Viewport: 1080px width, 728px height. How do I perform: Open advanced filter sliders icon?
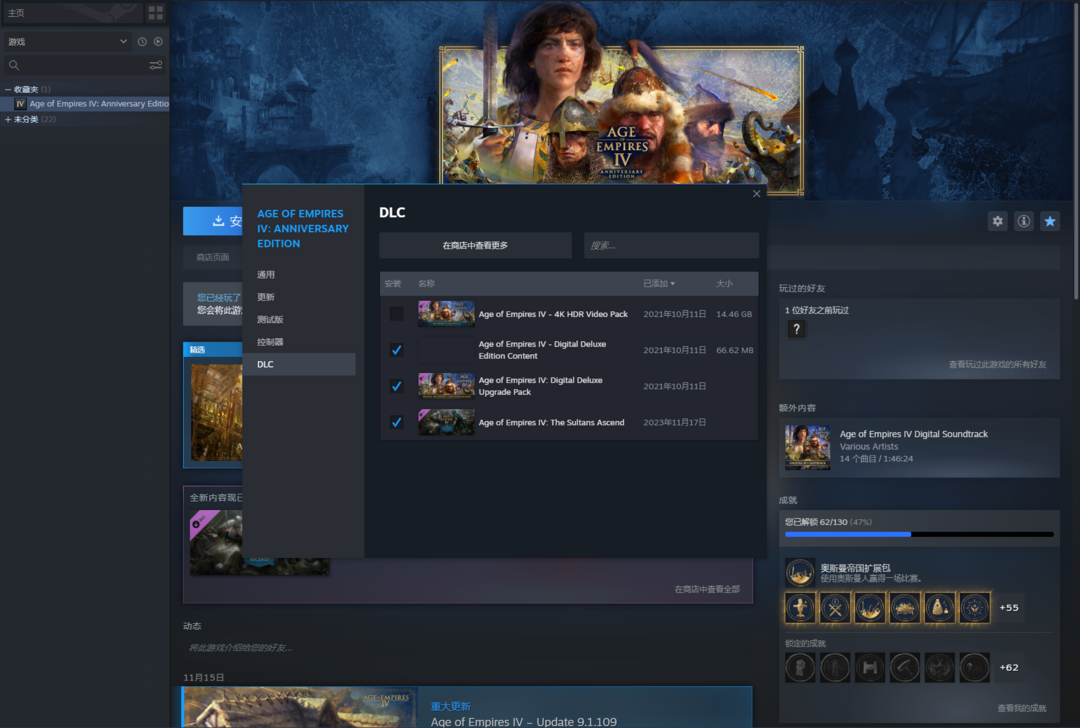pos(156,65)
